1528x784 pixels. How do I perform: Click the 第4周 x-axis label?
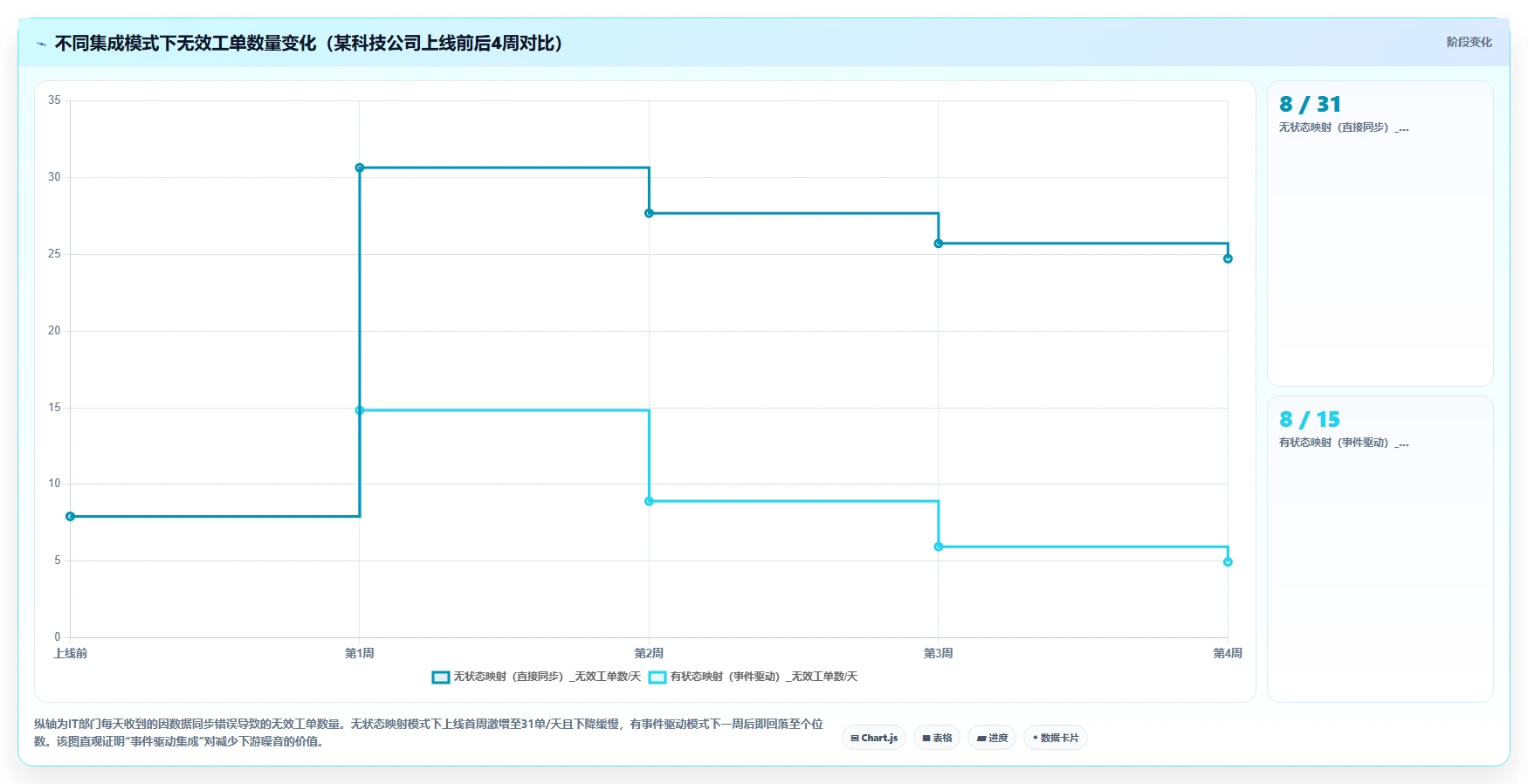coord(1228,654)
